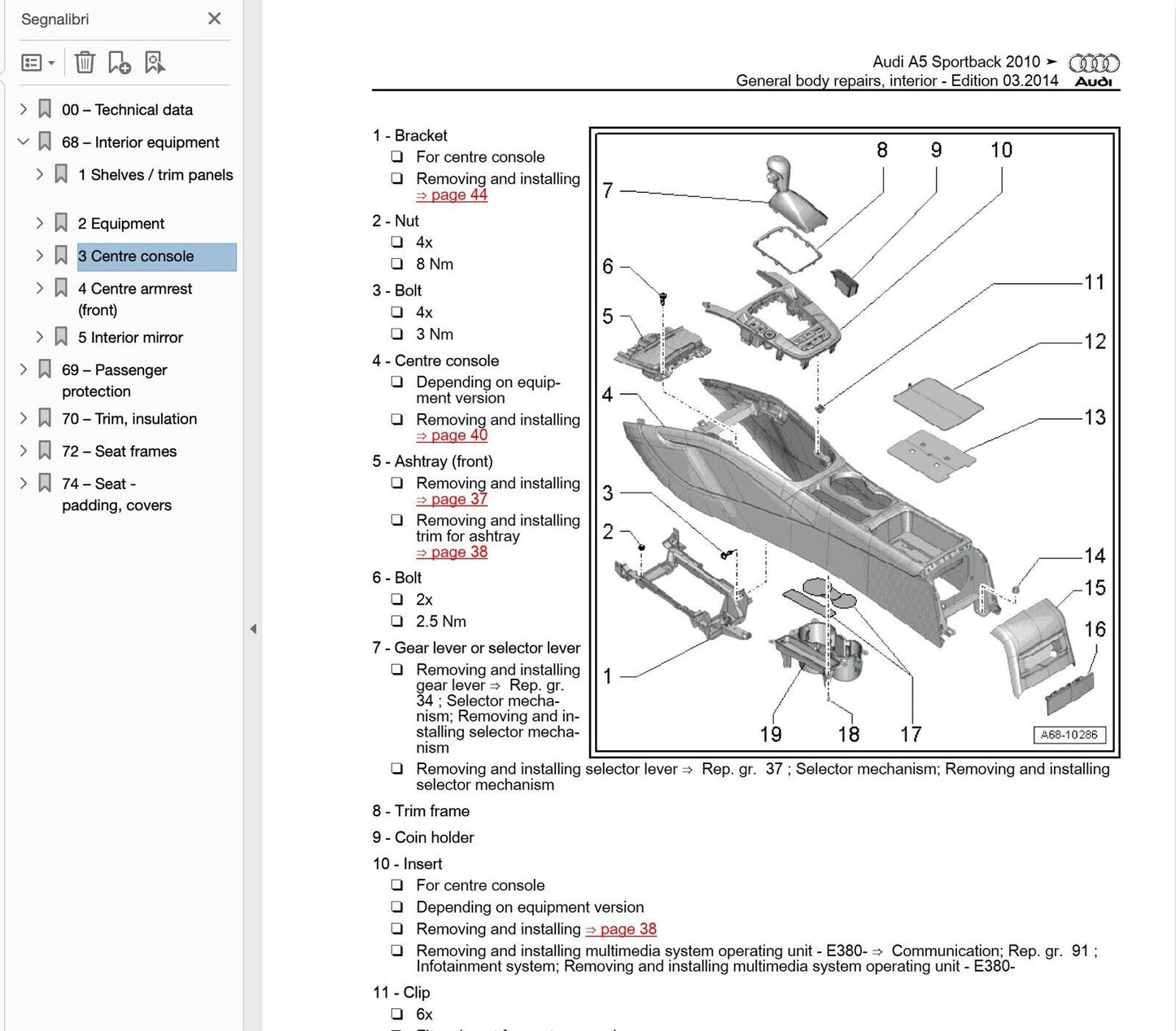The height and width of the screenshot is (1031, 1176).
Task: Collapse the 68 – Interior equipment section
Action: 23,142
